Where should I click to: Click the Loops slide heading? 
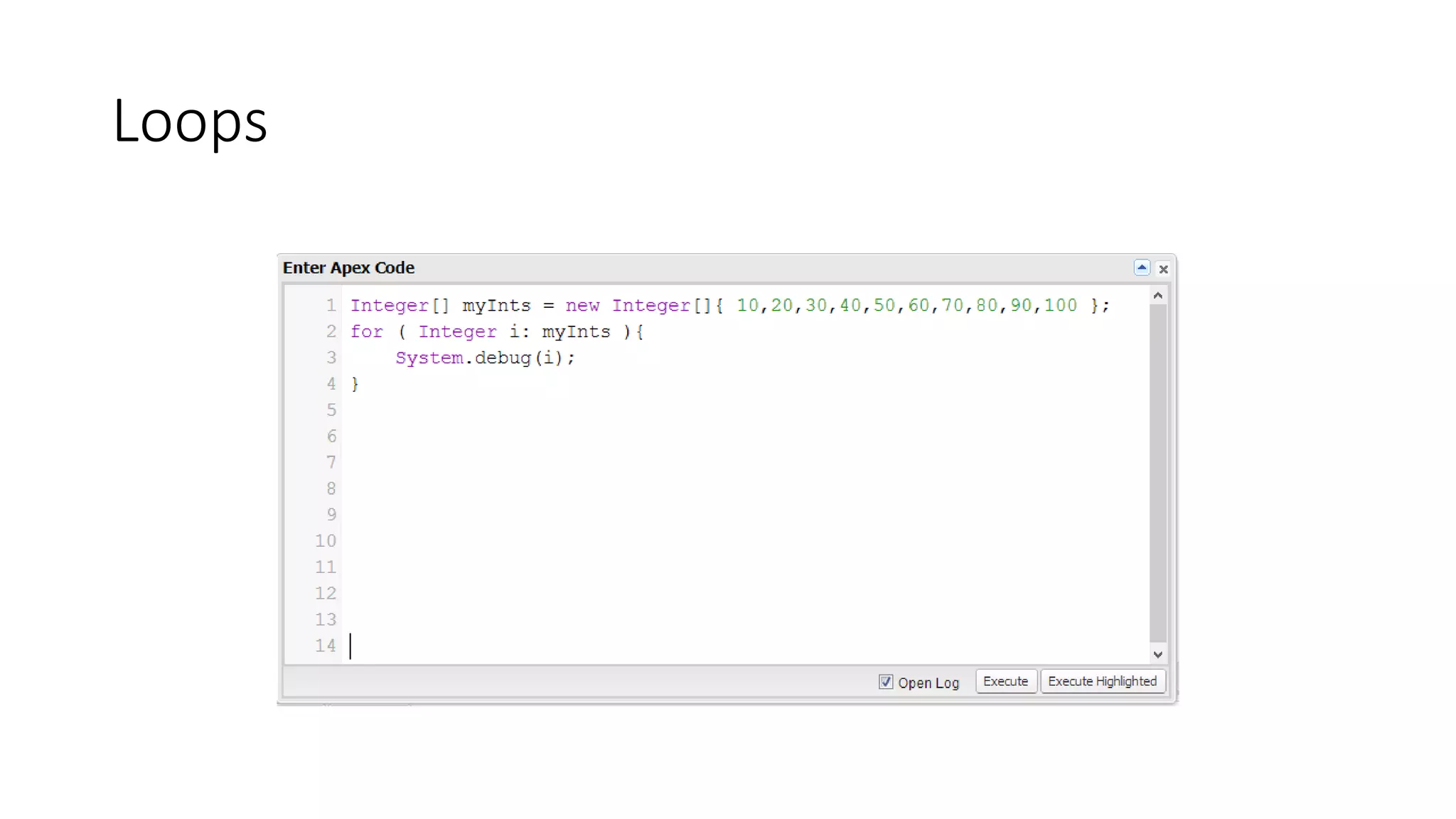pos(190,121)
